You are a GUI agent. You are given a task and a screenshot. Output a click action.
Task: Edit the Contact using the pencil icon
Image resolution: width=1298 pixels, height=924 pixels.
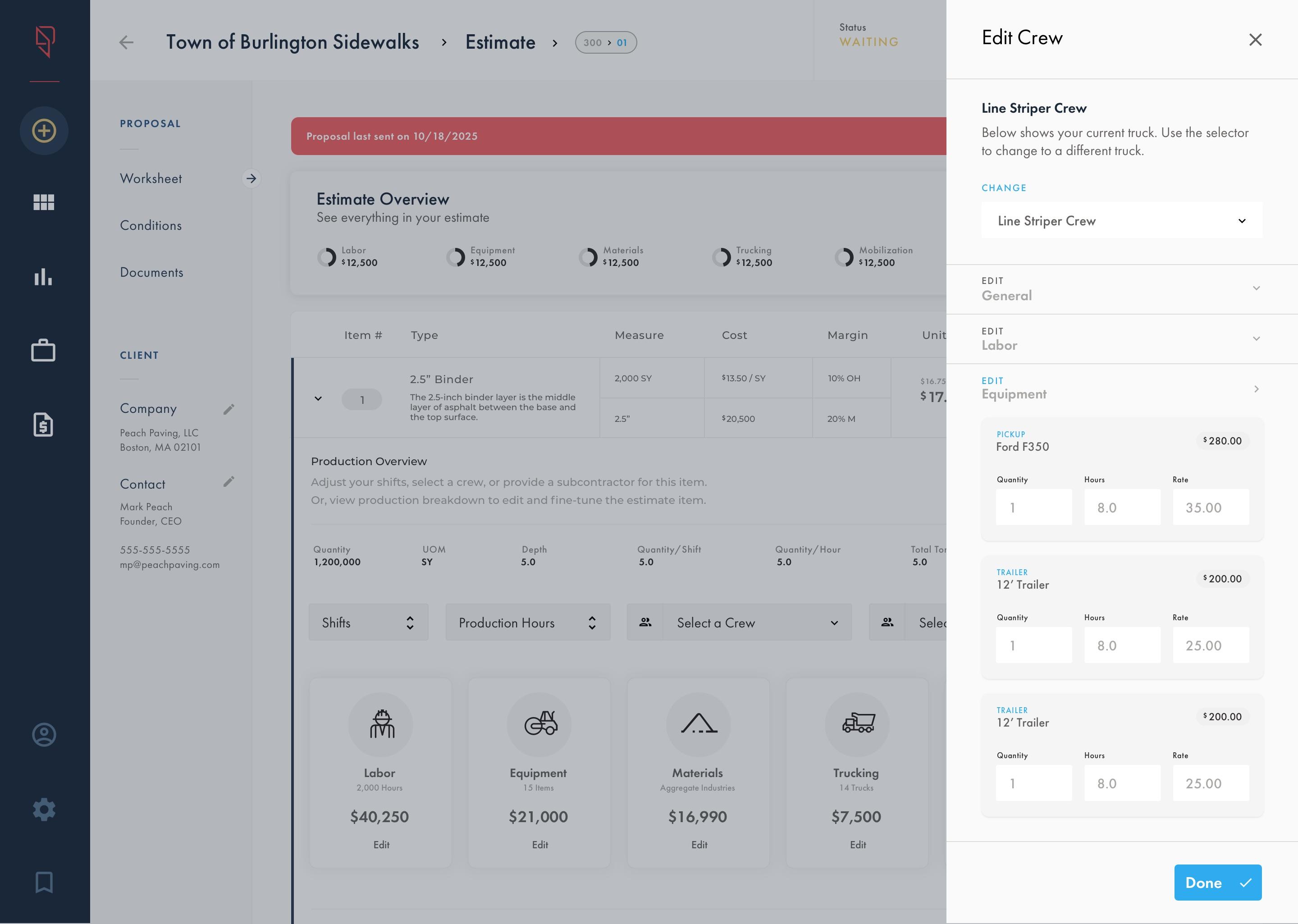229,481
